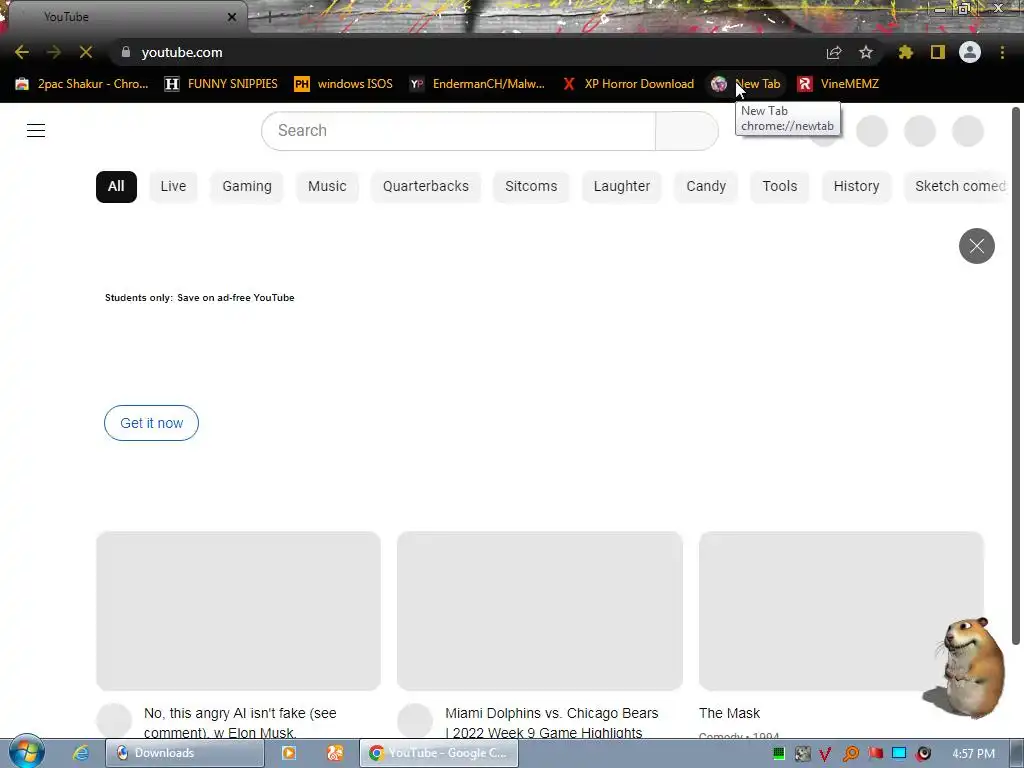Select the Sketch comedy filter chip
The height and width of the screenshot is (768, 1024).
956,187
